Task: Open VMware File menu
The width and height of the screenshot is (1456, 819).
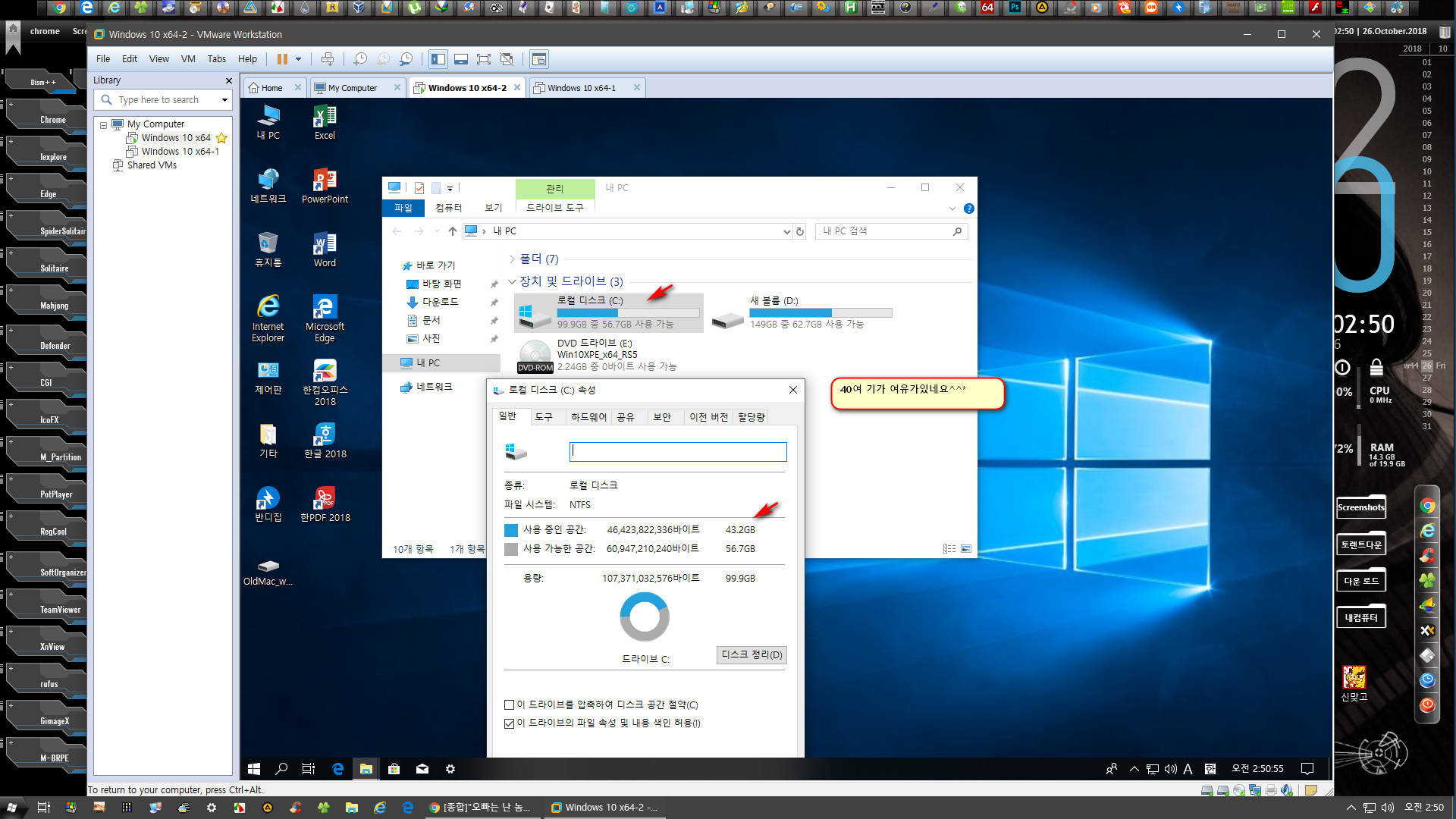Action: click(x=103, y=59)
